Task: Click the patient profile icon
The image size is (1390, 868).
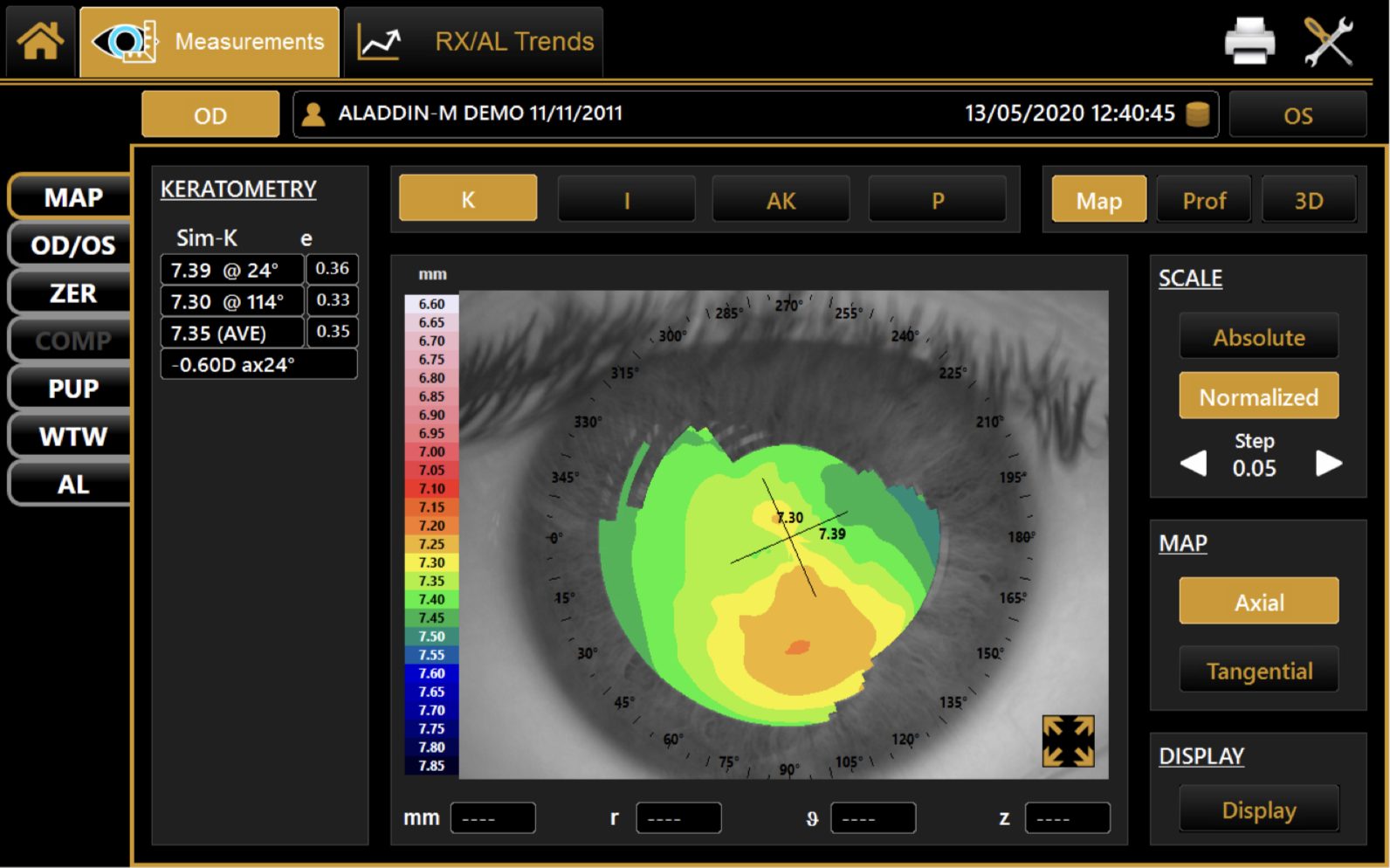Action: (313, 114)
